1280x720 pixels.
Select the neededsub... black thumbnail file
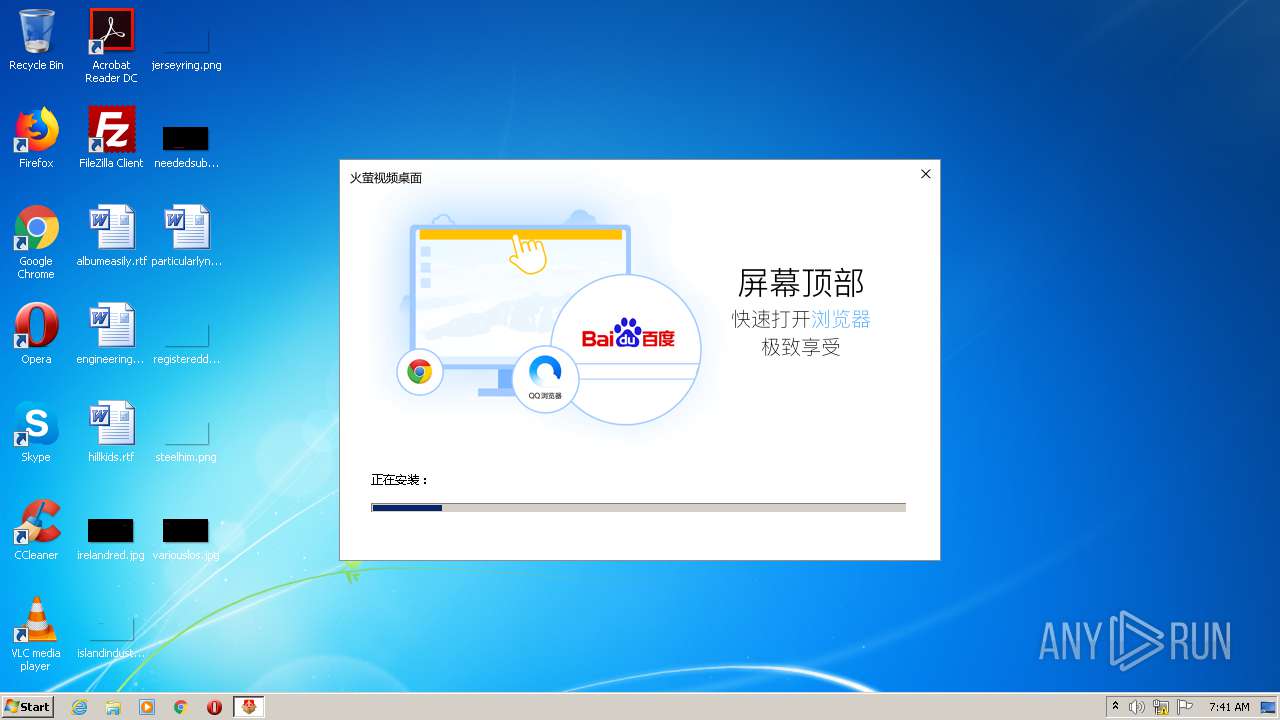click(x=186, y=146)
